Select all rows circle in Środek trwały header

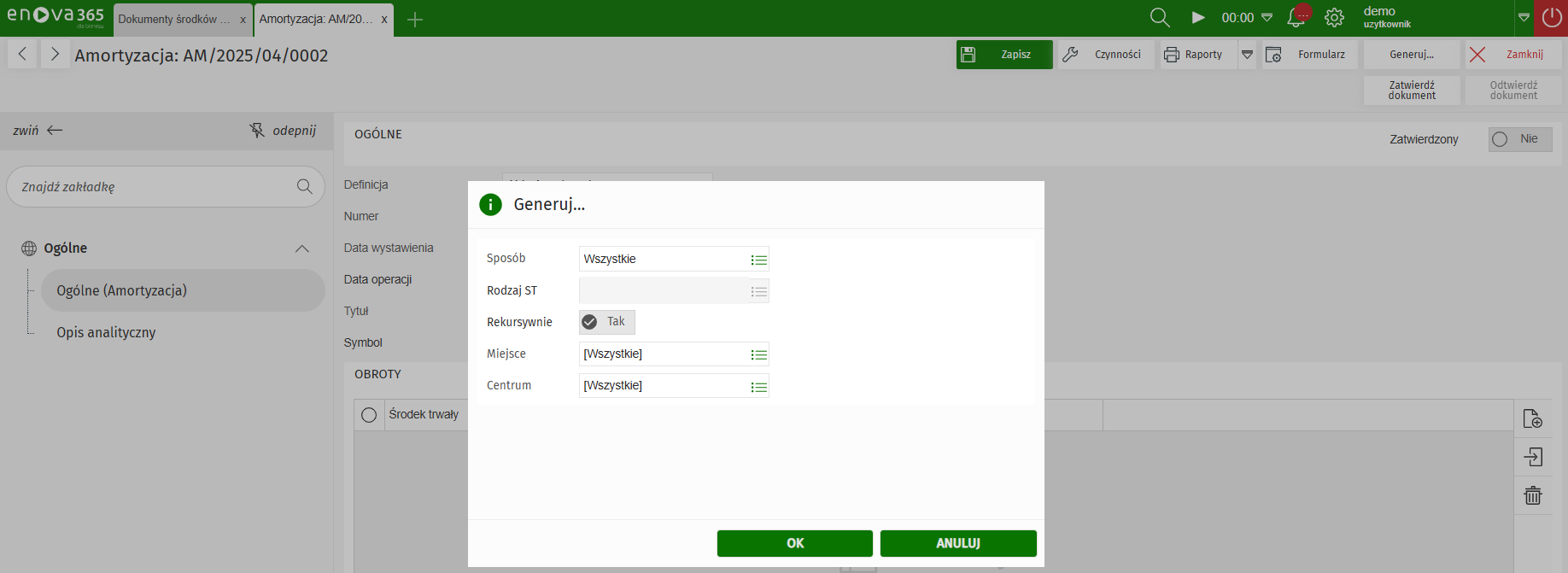point(369,415)
